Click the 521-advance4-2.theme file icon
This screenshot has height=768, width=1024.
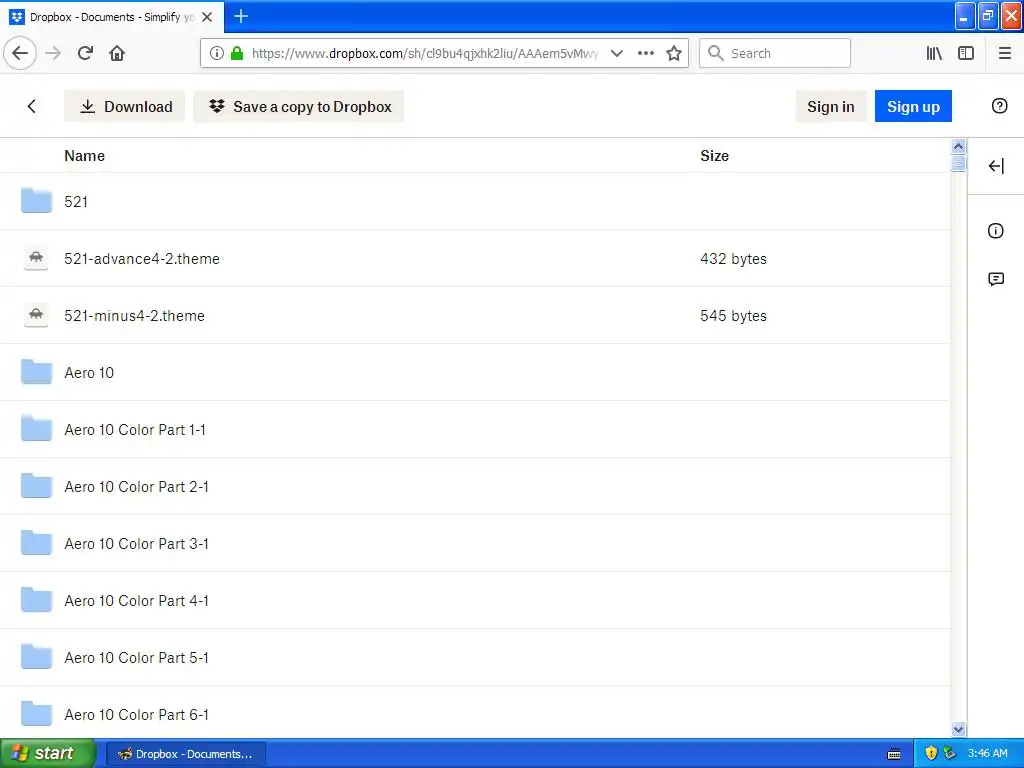tap(36, 258)
